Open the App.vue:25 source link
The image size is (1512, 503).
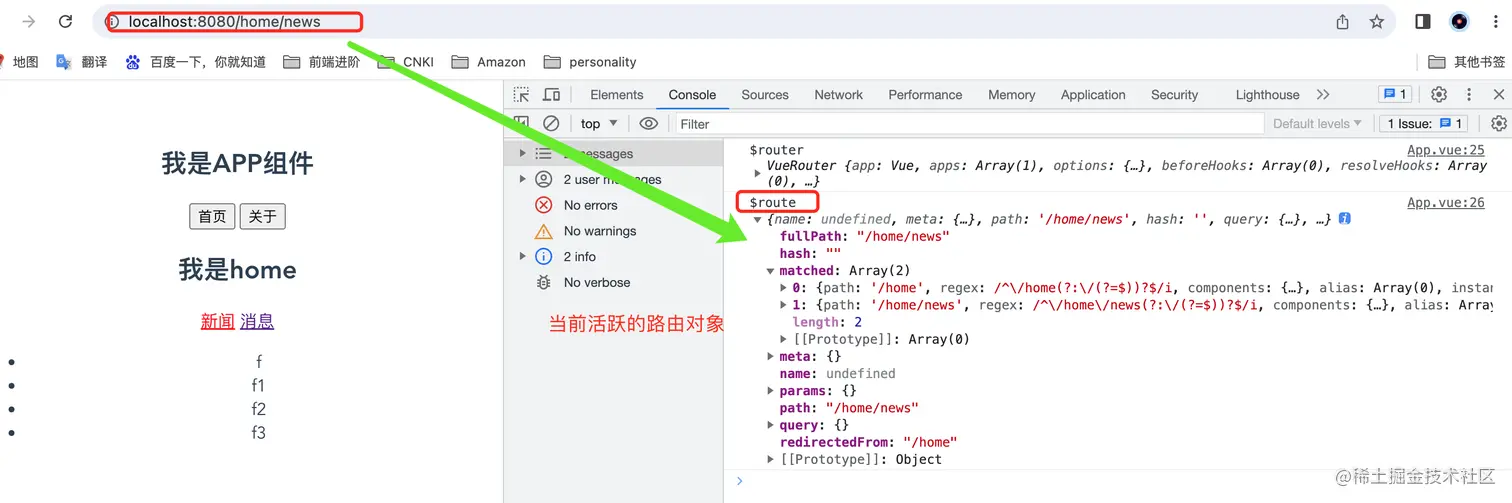[1446, 150]
